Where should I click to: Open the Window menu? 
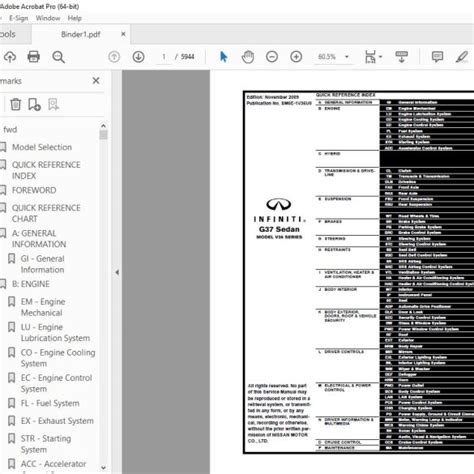click(x=48, y=18)
